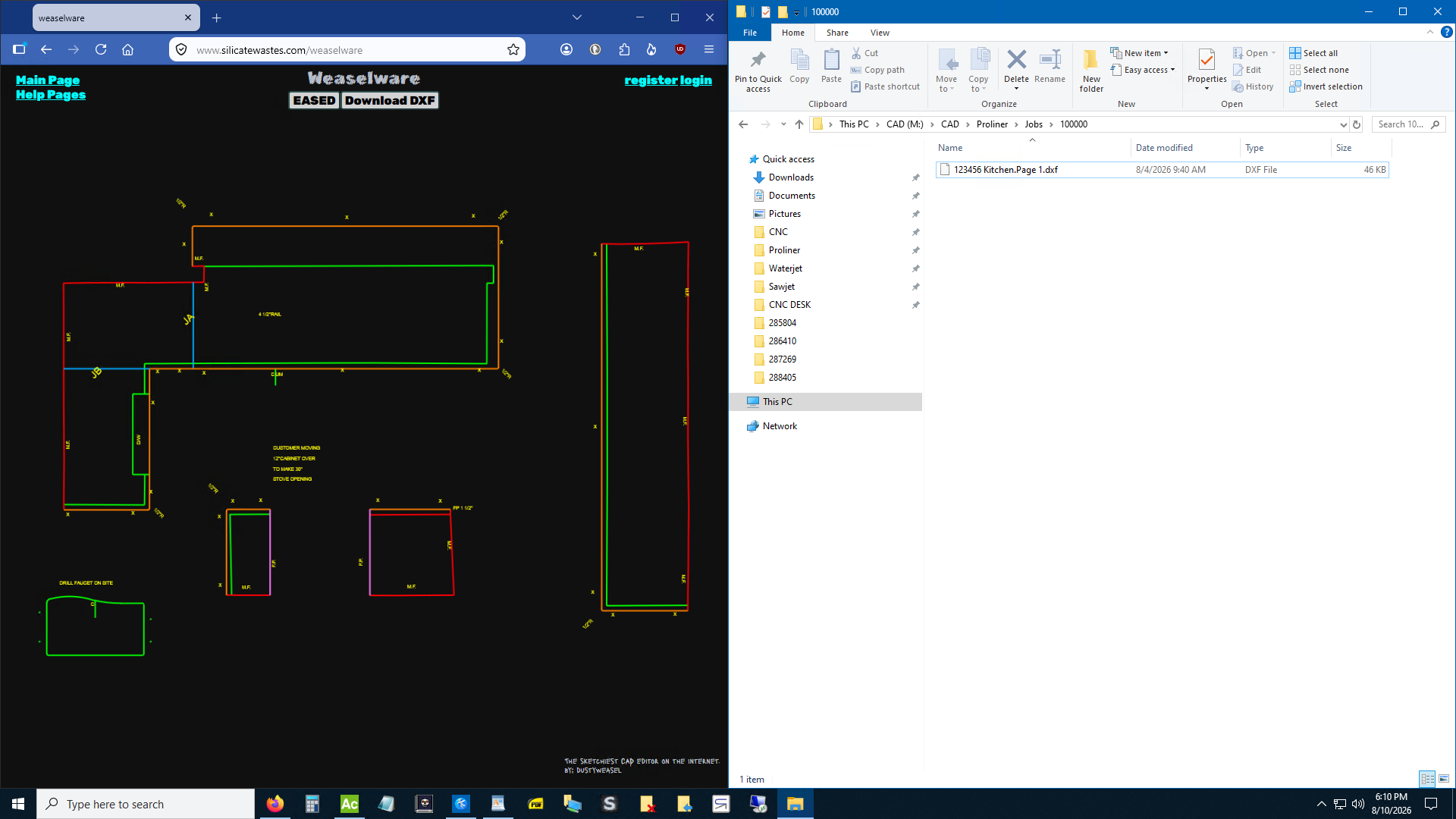
Task: Click the EASED button on Weaselware
Action: (x=314, y=100)
